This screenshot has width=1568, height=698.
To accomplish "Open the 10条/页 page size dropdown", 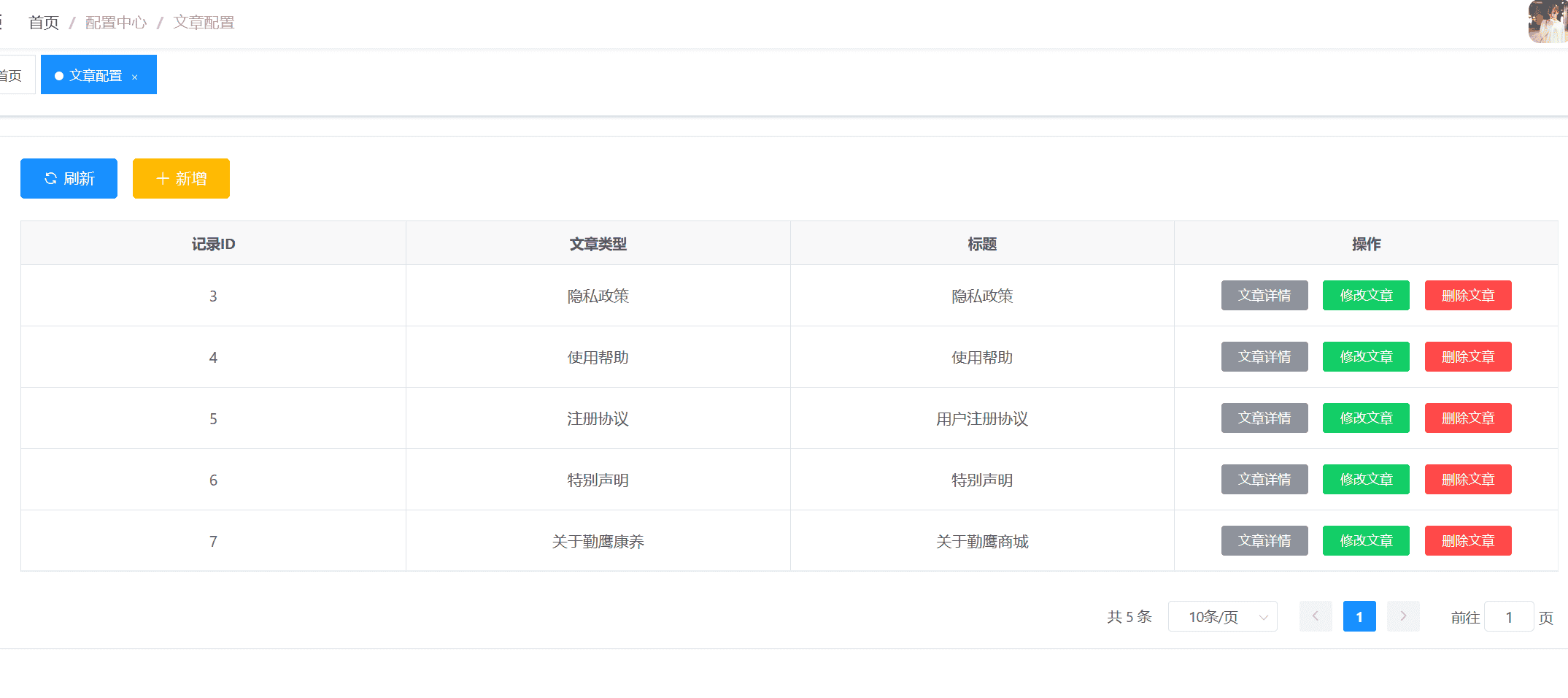I will click(1219, 616).
